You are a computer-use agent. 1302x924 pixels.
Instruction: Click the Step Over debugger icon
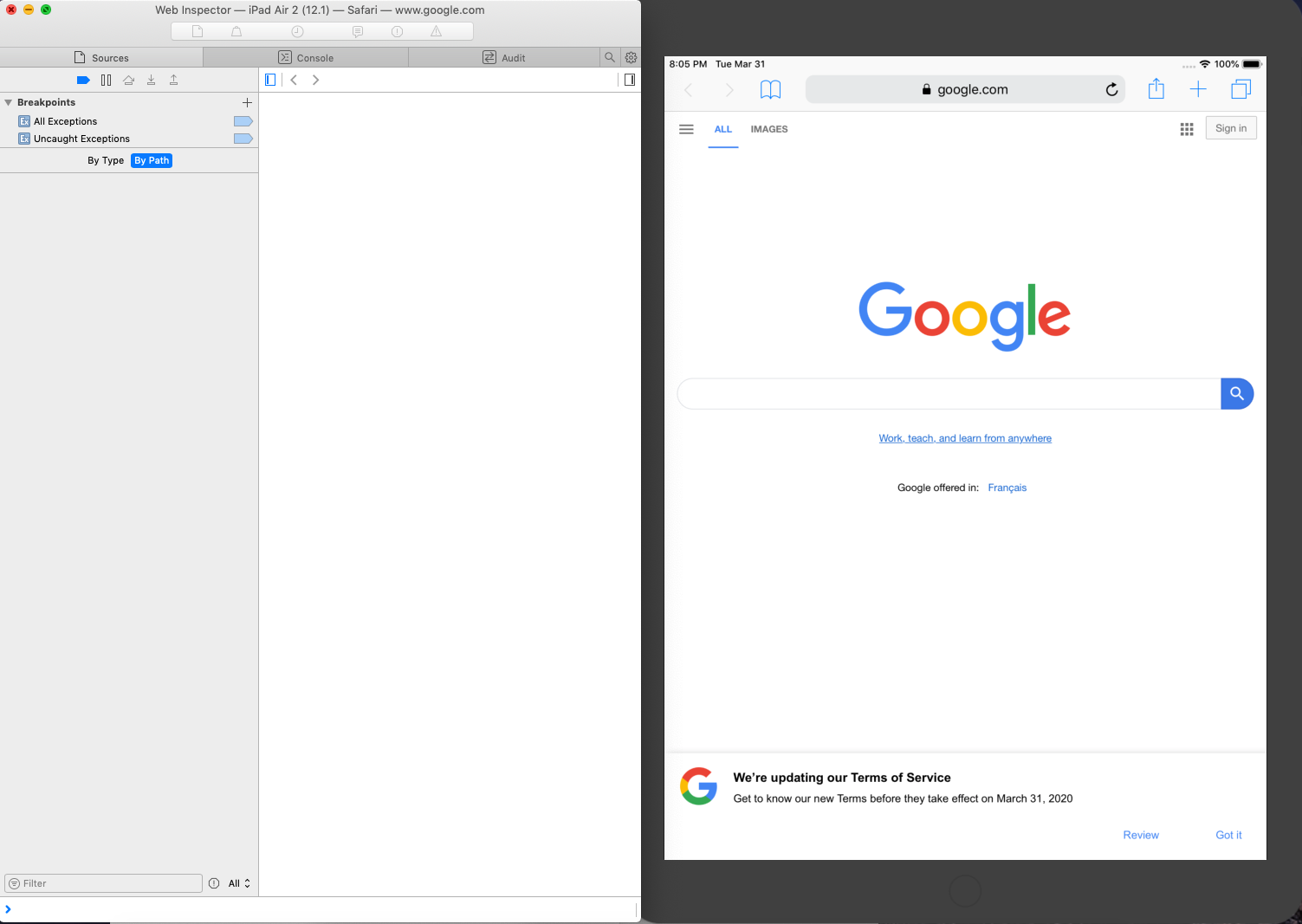(x=128, y=80)
